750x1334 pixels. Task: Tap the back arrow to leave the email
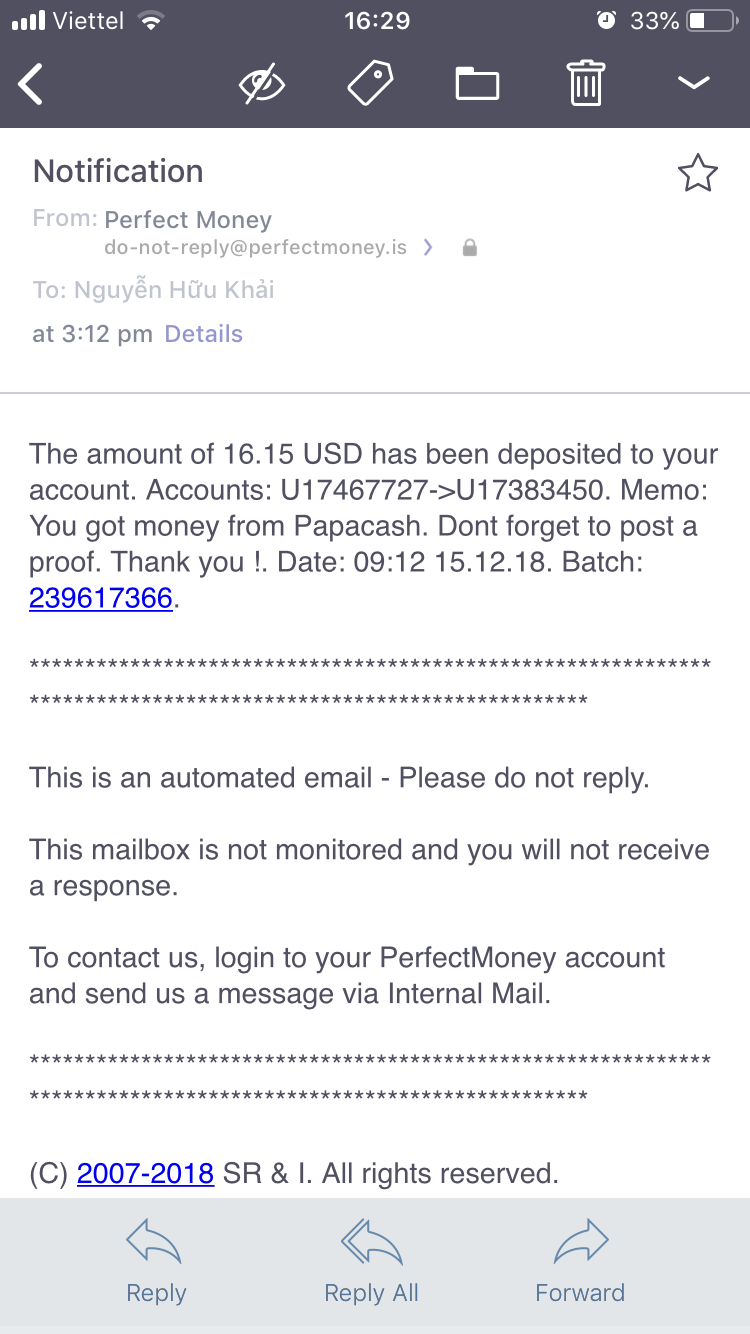[32, 84]
